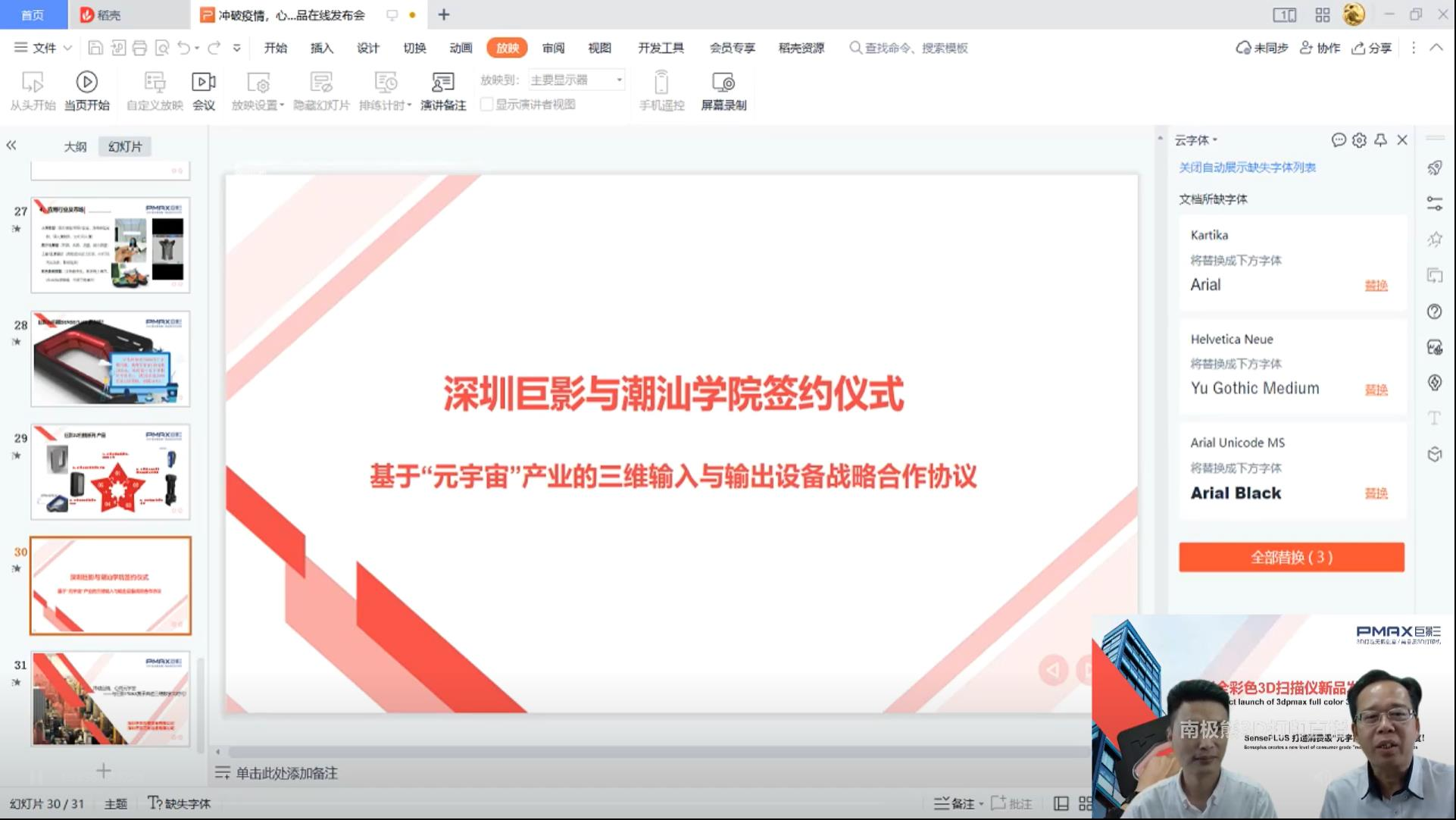Open the display target (主要显示器) dropdown
Image resolution: width=1456 pixels, height=820 pixels.
576,80
